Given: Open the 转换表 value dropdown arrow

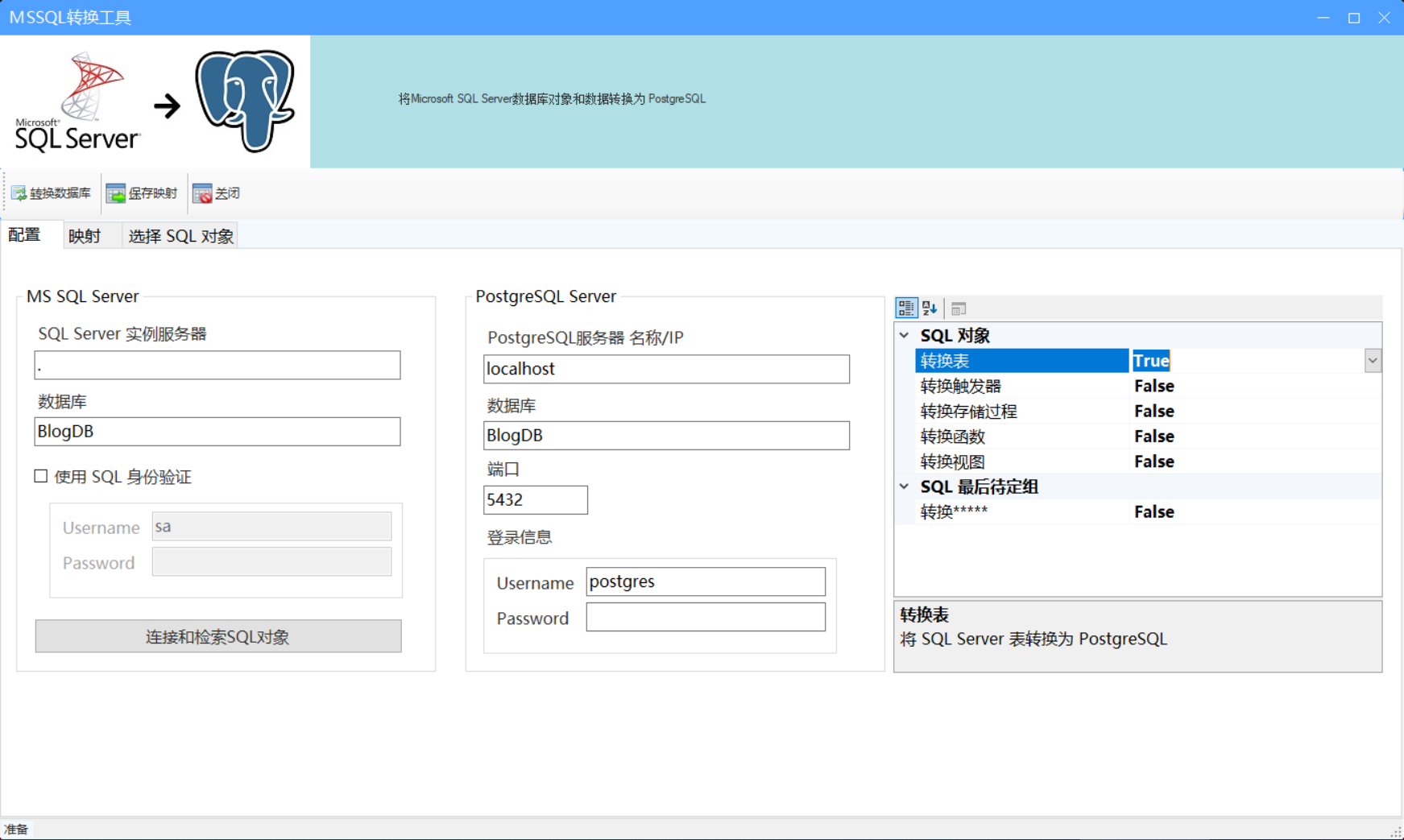Looking at the screenshot, I should click(1373, 361).
